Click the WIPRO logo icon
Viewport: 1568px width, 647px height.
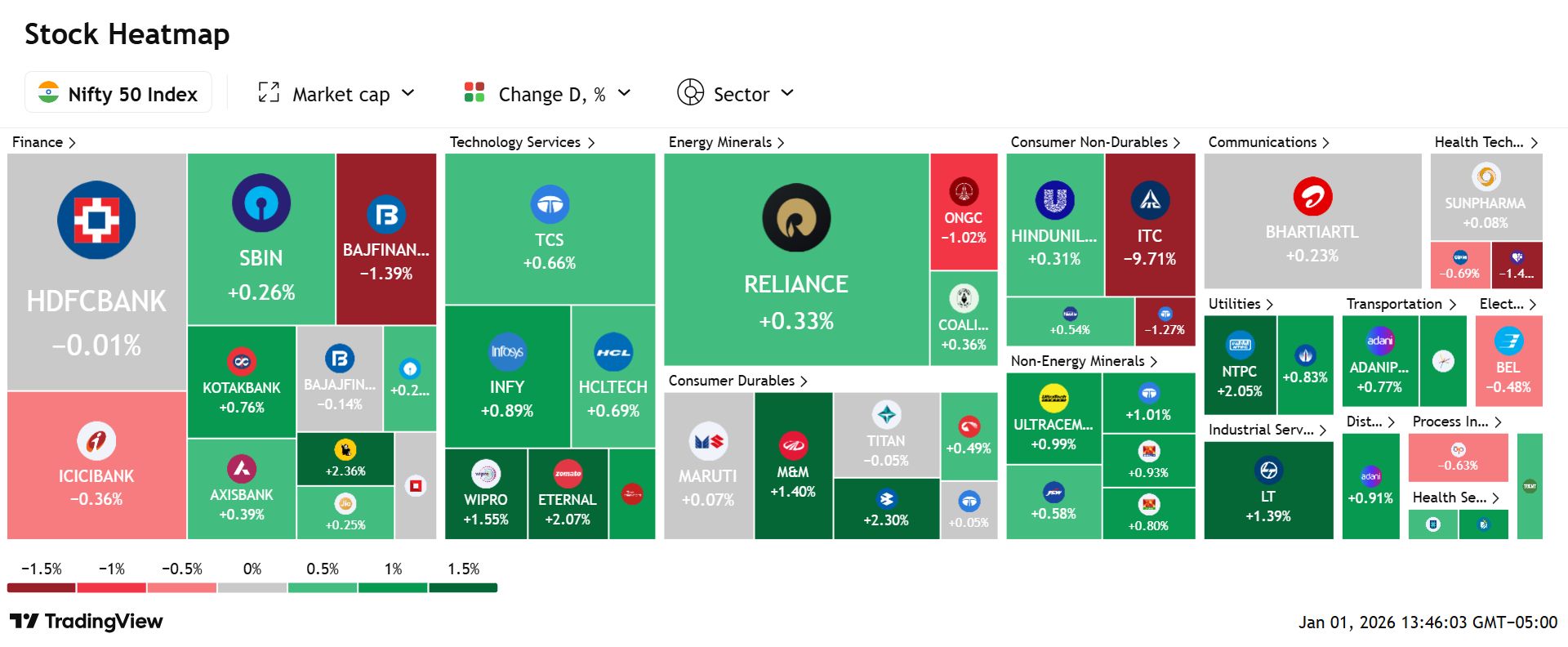pos(486,474)
